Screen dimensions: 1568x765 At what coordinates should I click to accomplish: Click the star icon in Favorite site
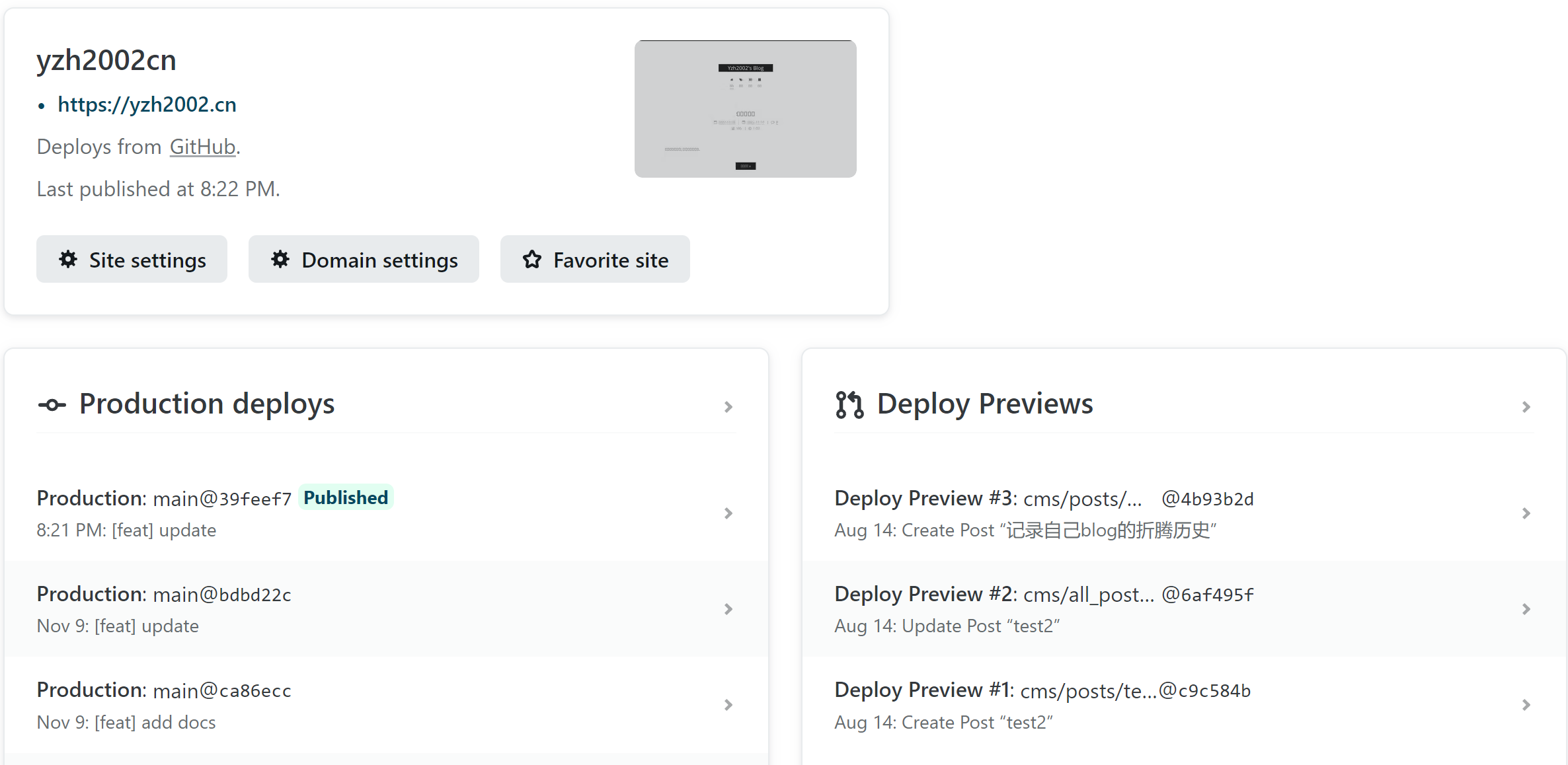(532, 260)
